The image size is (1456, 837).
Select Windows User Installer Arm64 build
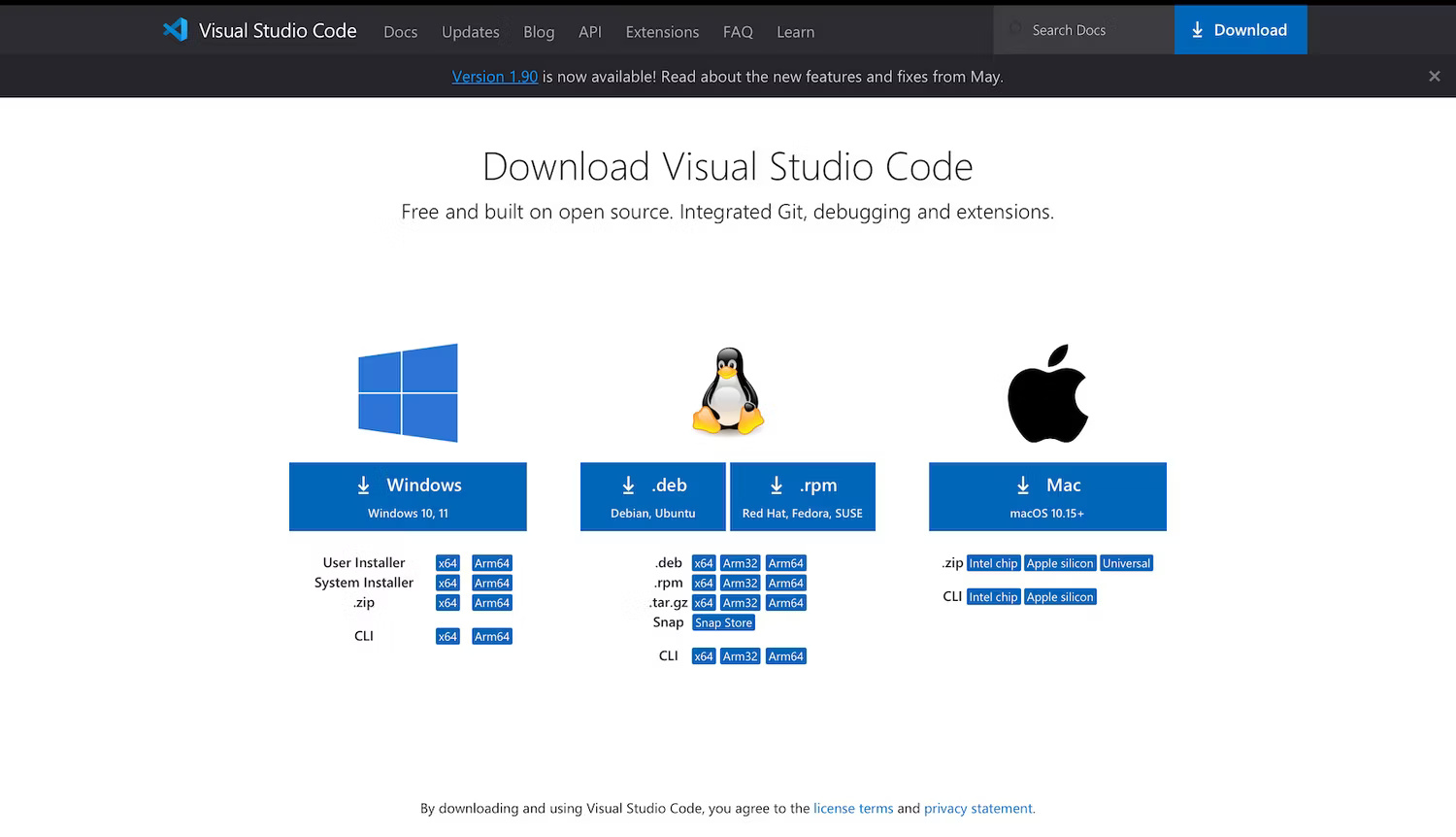click(x=491, y=563)
